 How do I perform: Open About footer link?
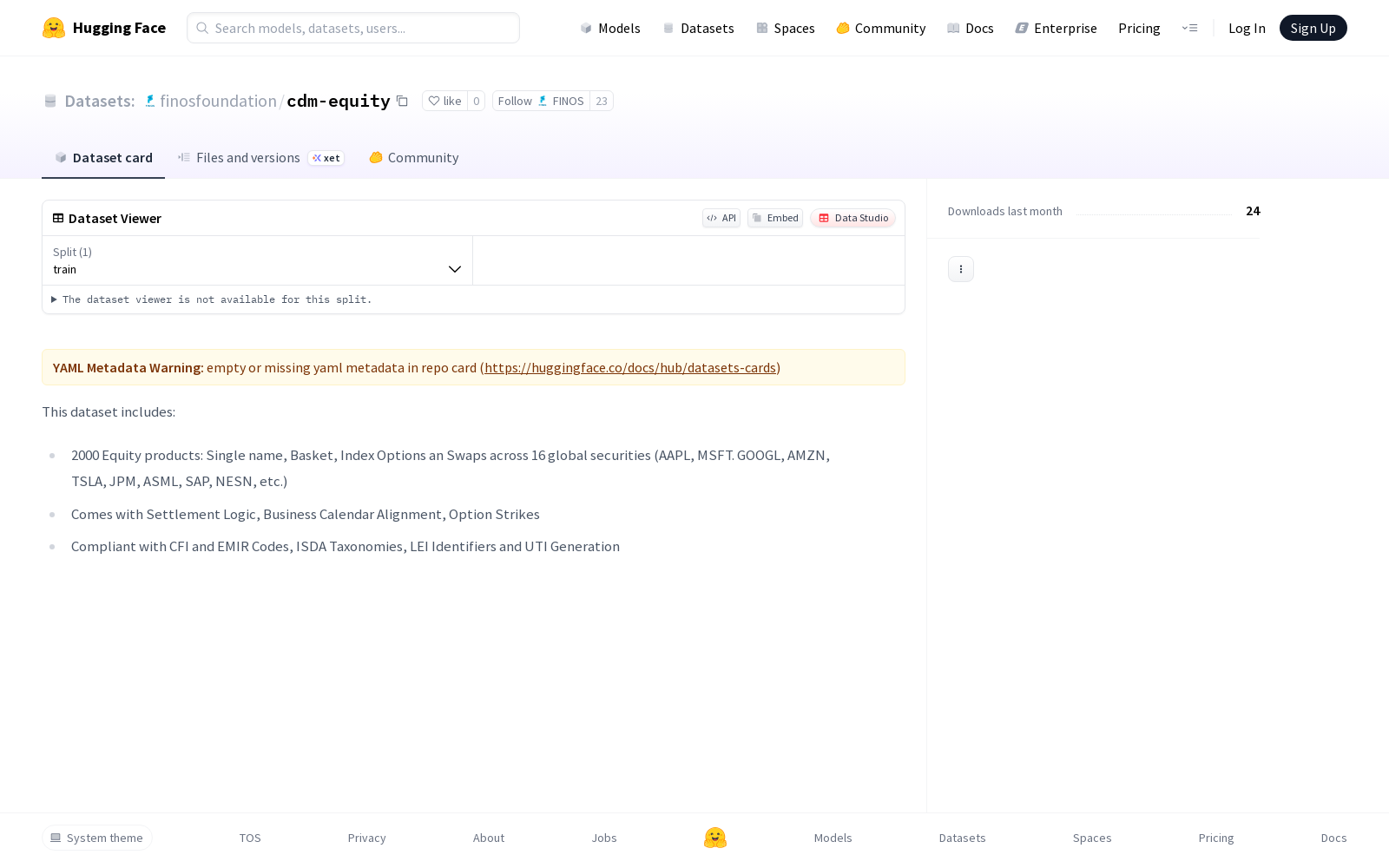click(x=489, y=838)
